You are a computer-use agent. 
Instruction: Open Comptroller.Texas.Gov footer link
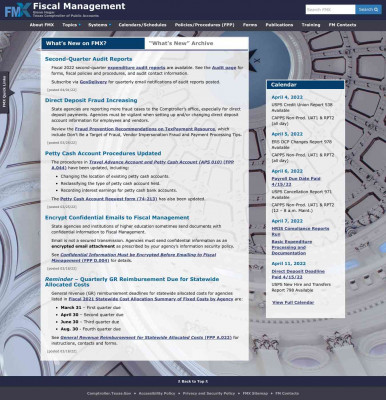(x=109, y=394)
